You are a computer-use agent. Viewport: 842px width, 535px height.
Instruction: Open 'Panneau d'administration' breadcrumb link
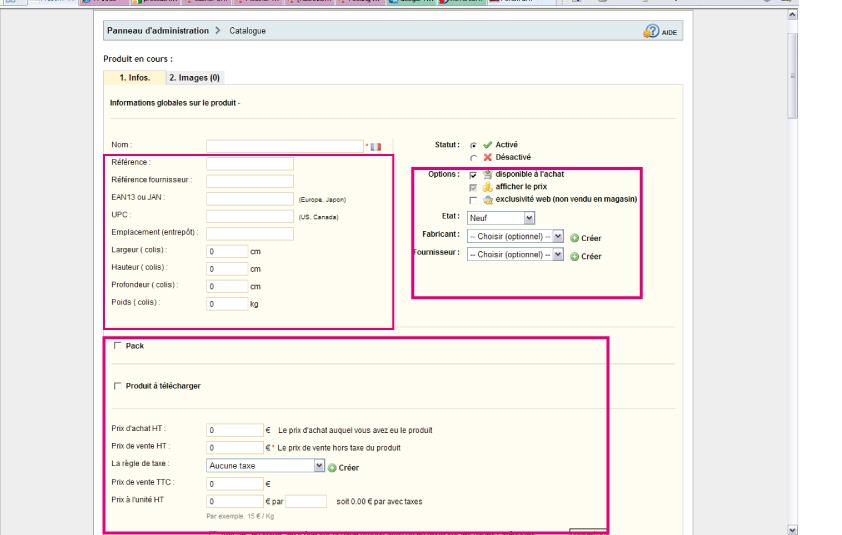pyautogui.click(x=158, y=31)
